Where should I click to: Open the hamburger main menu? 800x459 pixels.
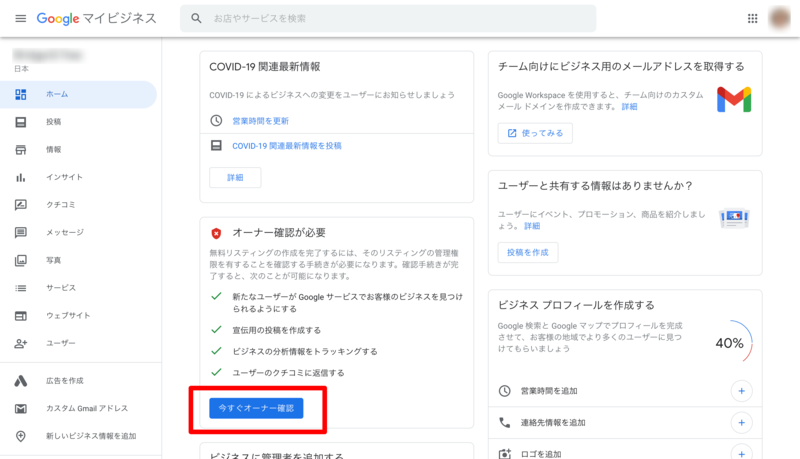coord(20,18)
